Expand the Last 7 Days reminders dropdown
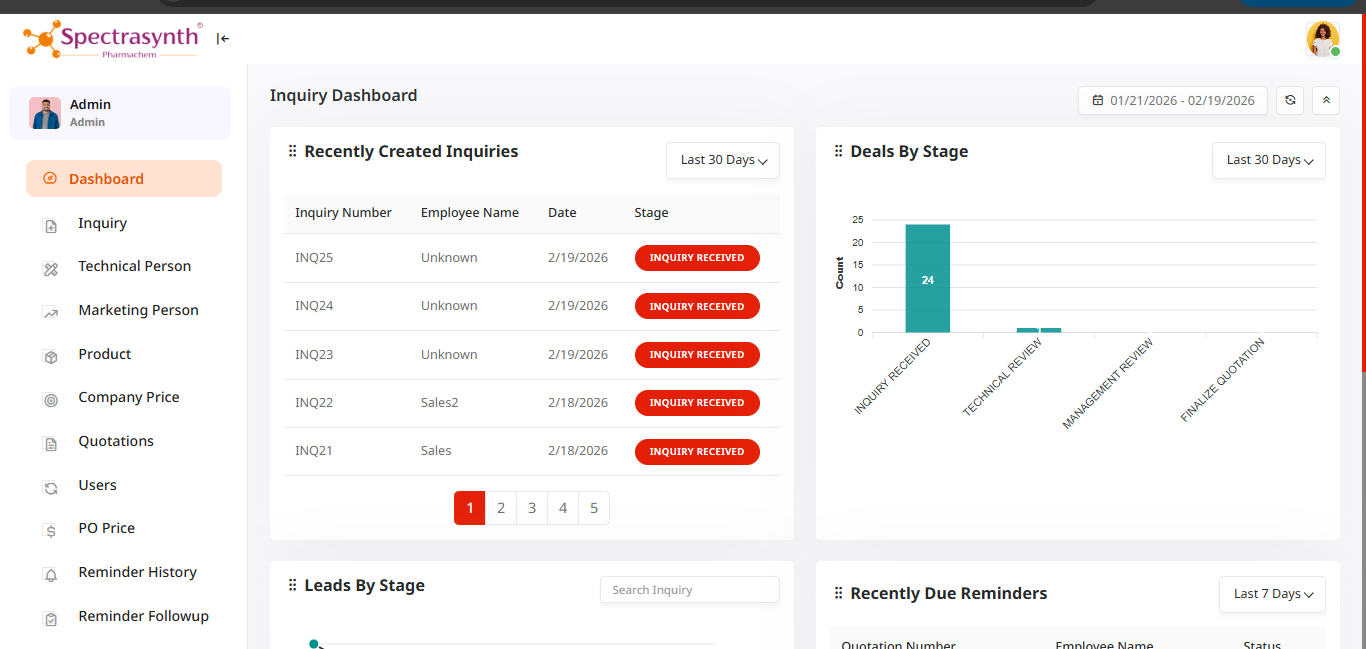Viewport: 1366px width, 649px height. point(1271,594)
